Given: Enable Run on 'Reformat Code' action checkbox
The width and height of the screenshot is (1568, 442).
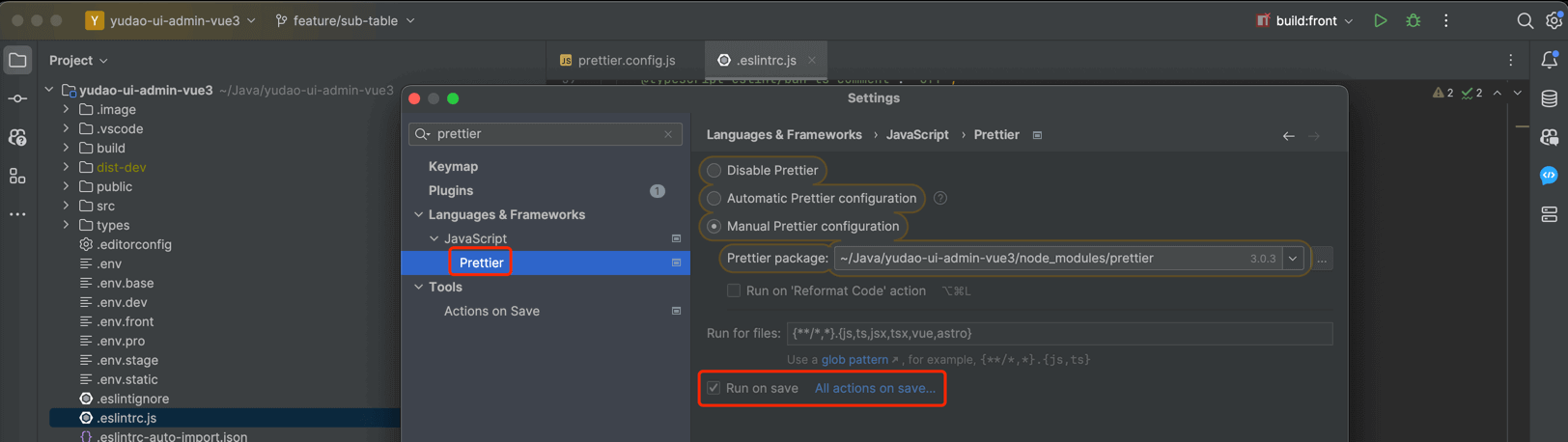Looking at the screenshot, I should pos(734,290).
